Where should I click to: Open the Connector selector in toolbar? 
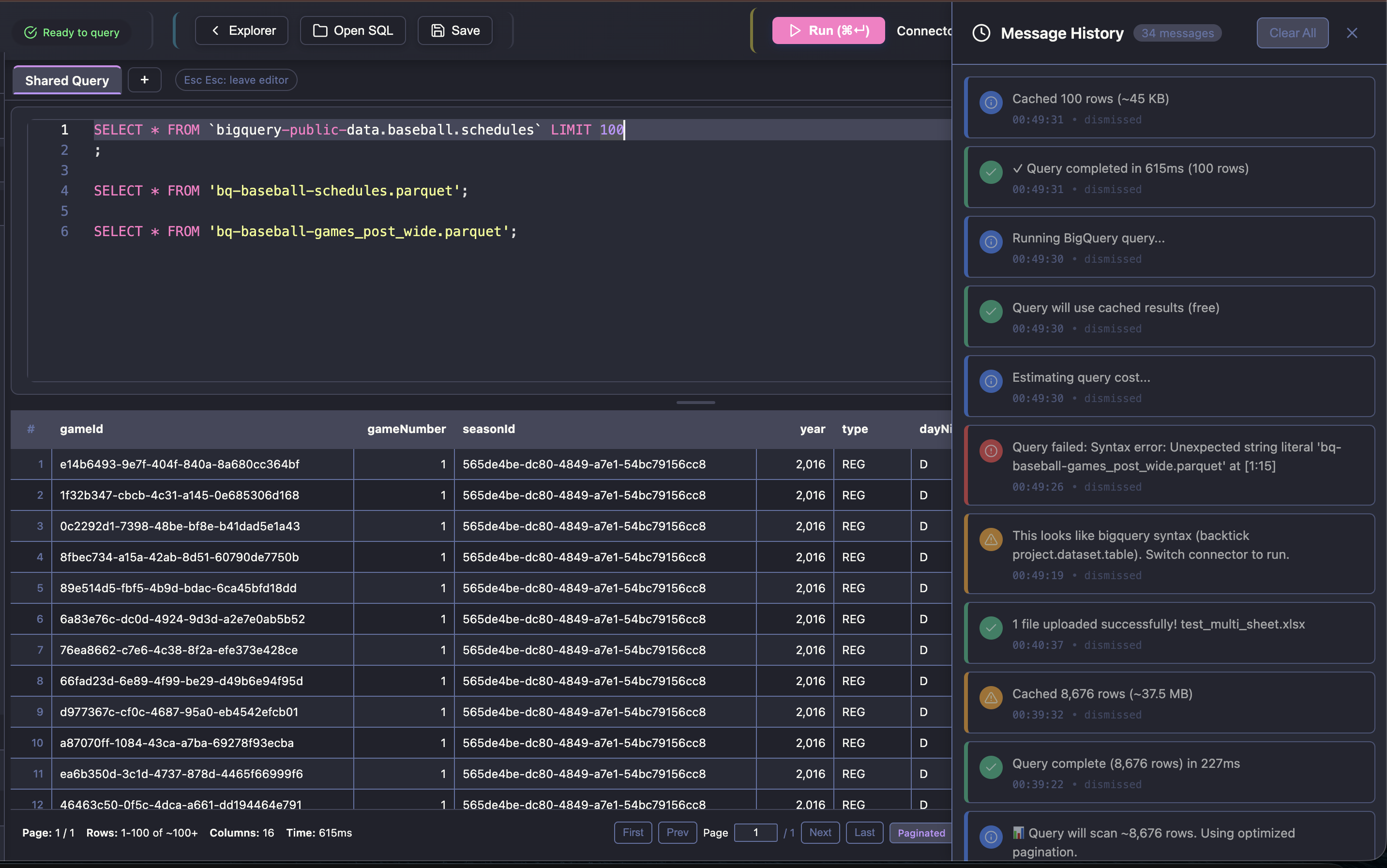coord(923,31)
